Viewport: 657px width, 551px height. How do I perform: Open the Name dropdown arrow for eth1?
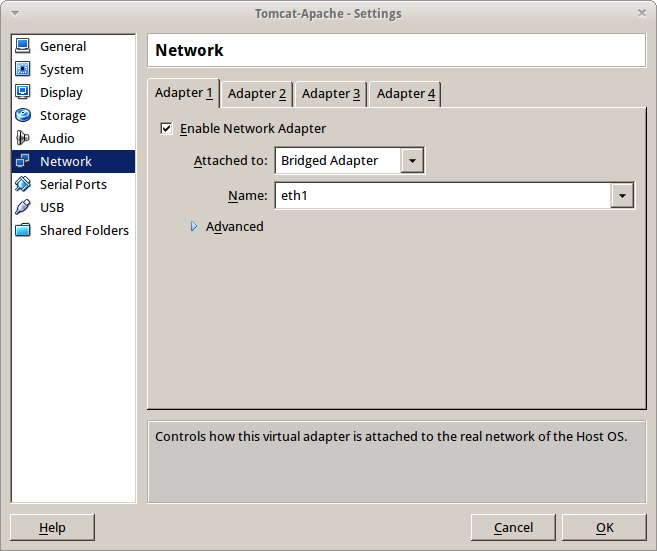click(x=622, y=195)
